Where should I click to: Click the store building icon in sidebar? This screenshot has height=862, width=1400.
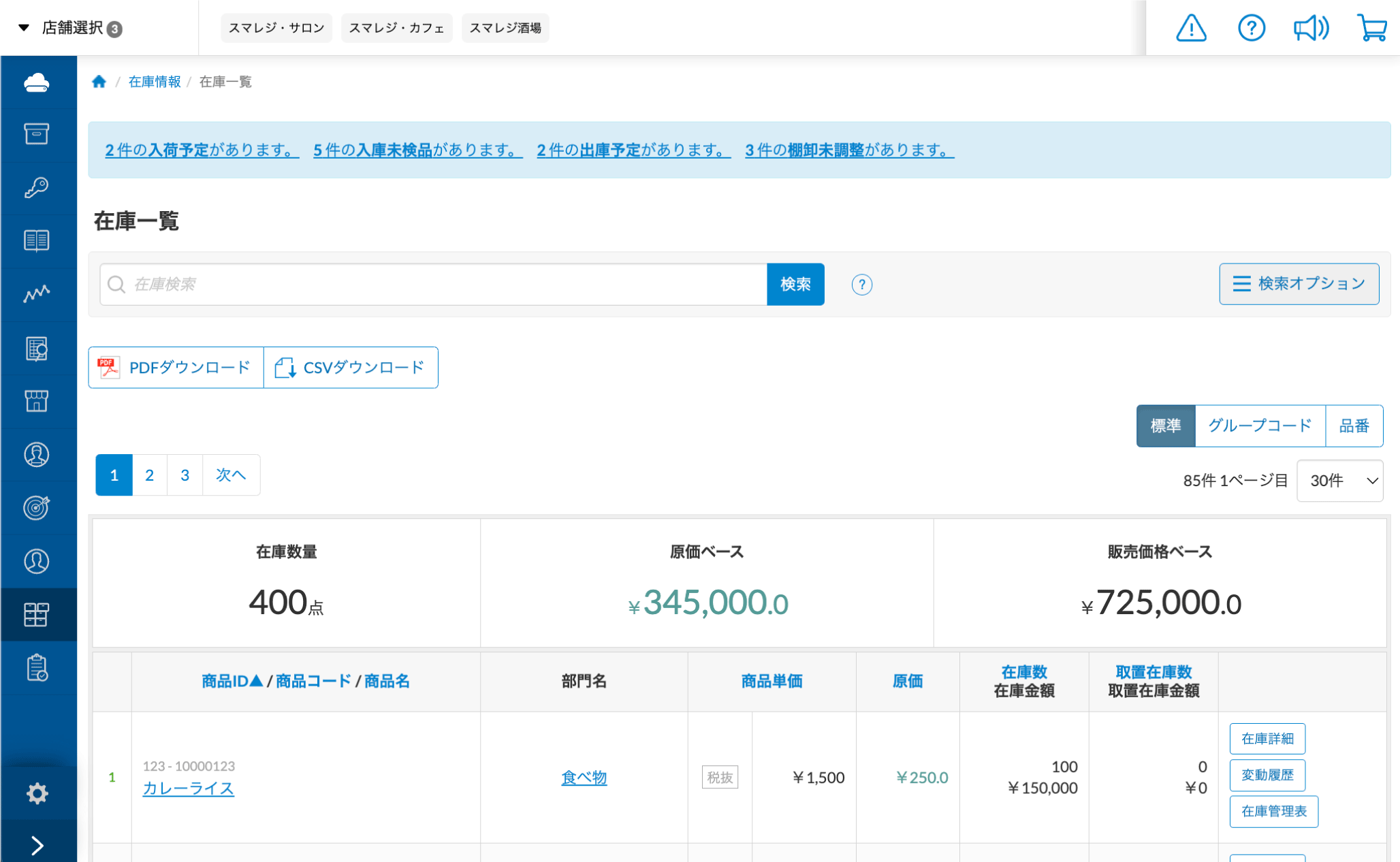pyautogui.click(x=37, y=401)
